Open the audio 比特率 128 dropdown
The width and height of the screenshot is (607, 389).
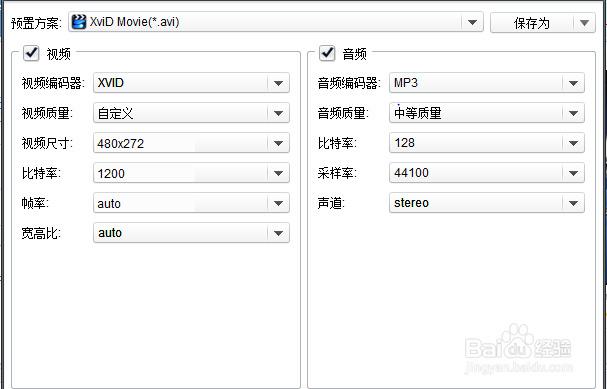coord(487,143)
